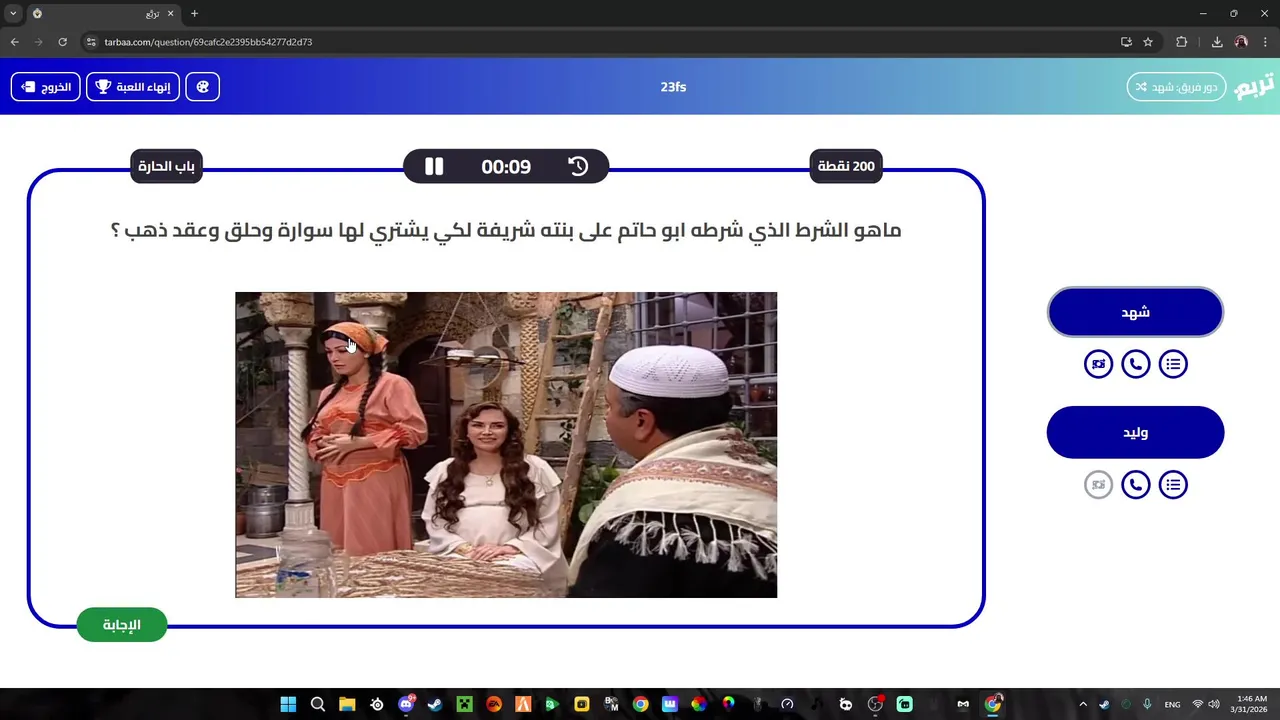This screenshot has width=1280, height=720.
Task: Show hidden system tray icons
Action: tap(1082, 704)
